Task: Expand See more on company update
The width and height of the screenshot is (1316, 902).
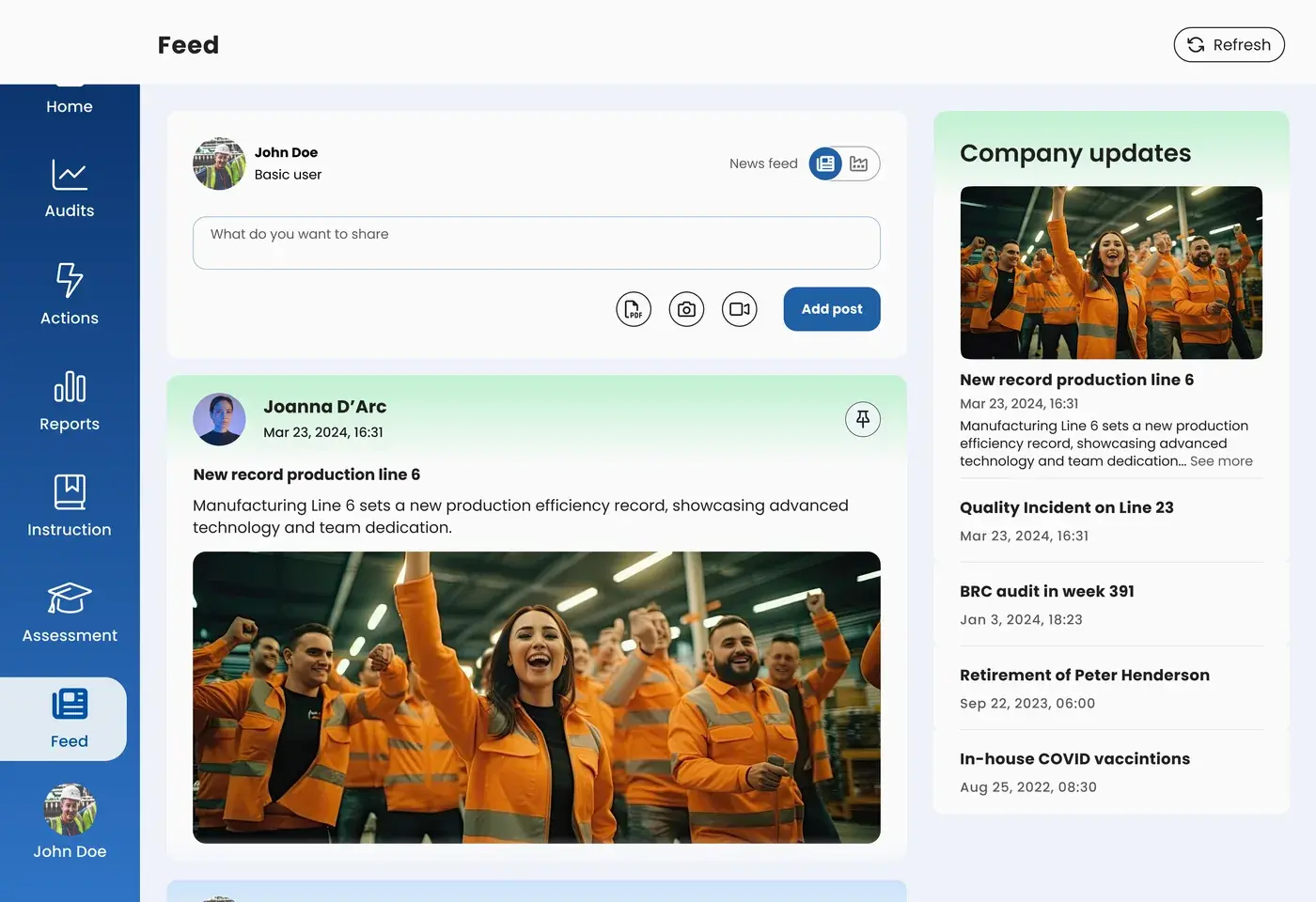Action: [1221, 461]
